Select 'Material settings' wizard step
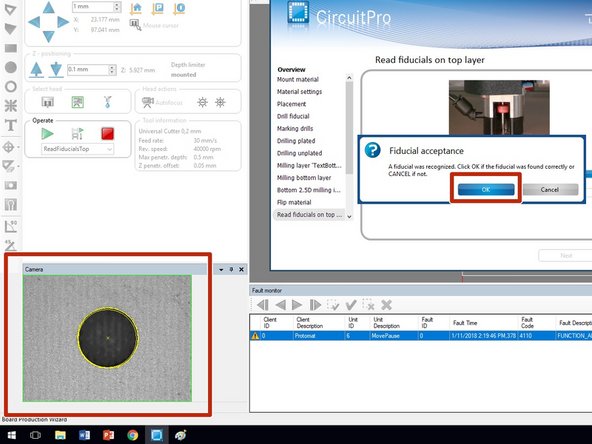Screen dimensions: 592x444 (299, 92)
